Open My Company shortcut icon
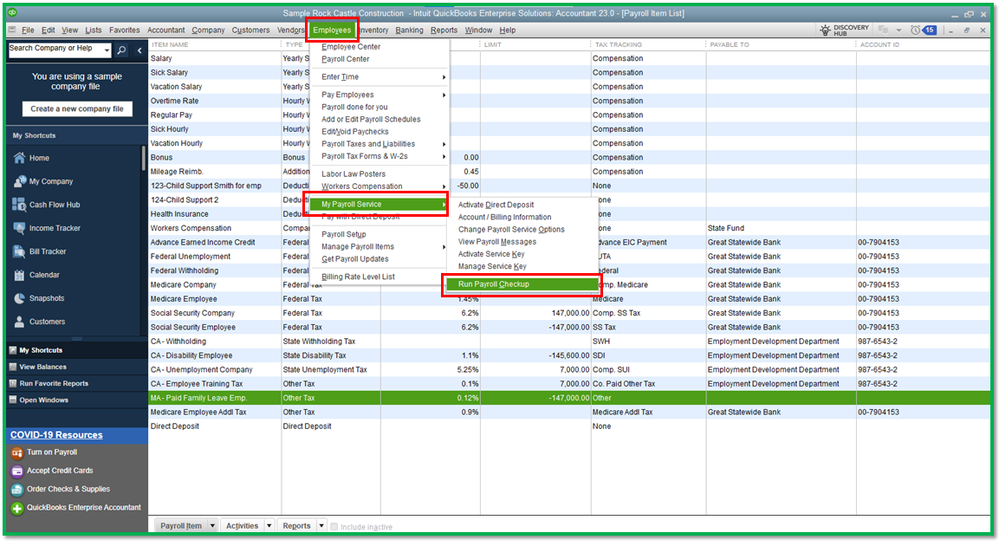Screen dimensions: 999x541 tap(19, 182)
